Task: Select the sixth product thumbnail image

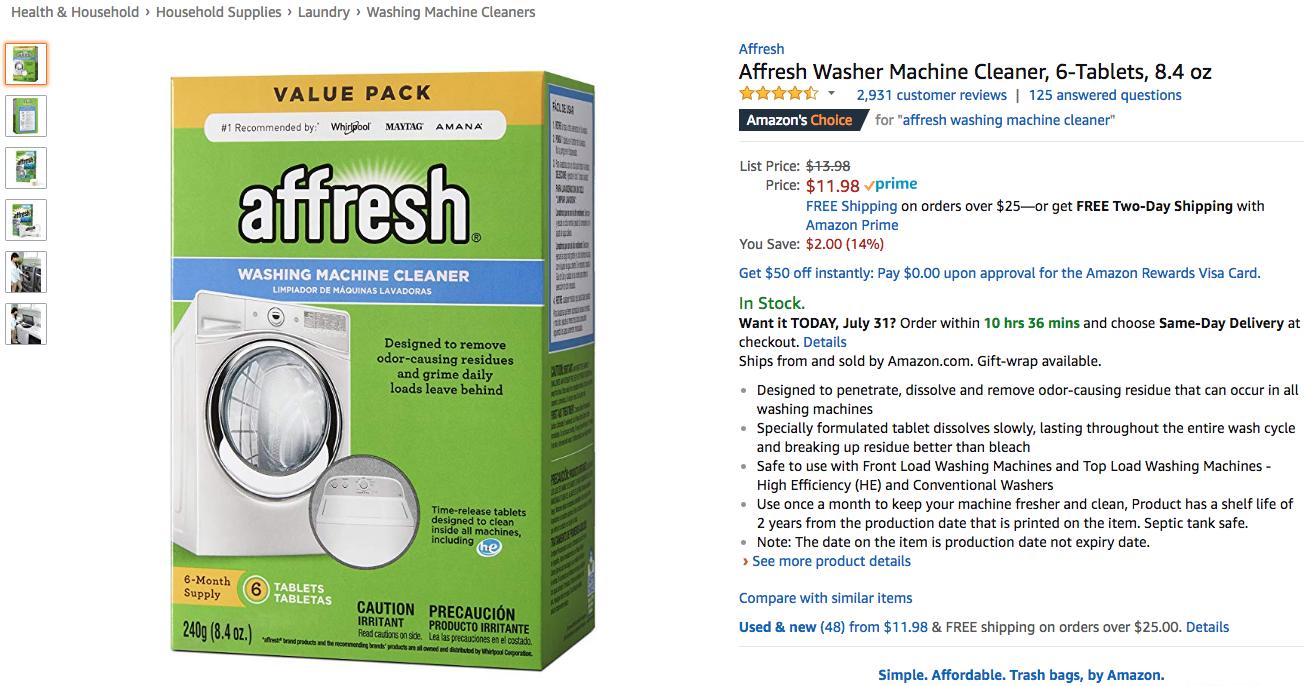Action: pos(25,324)
